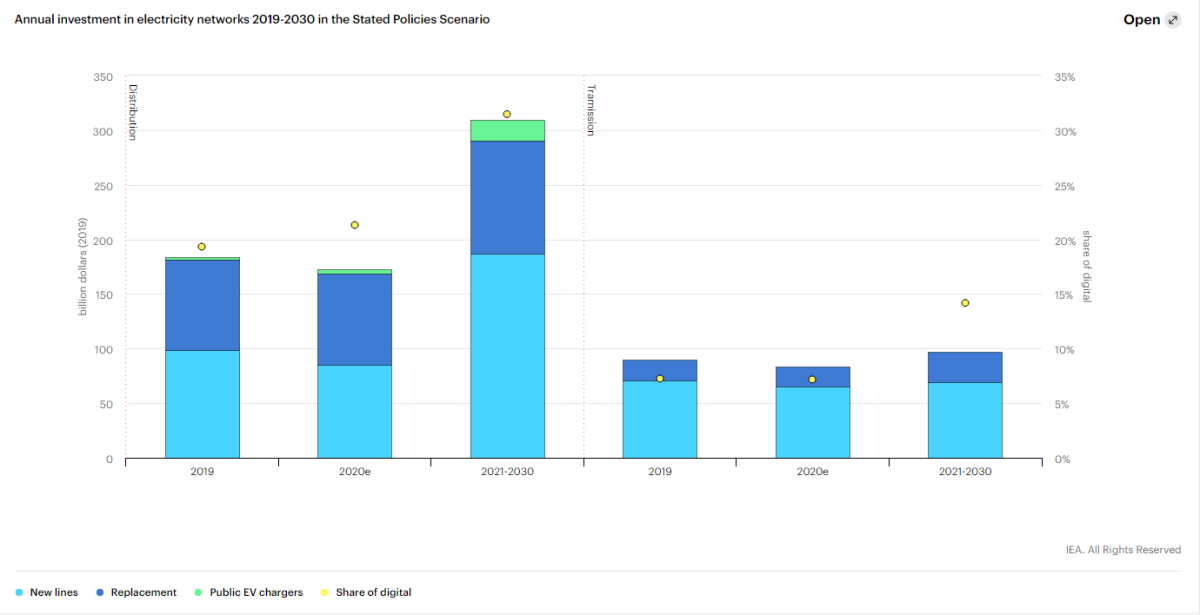Click yellow dot on Transmission 2019 bar
Viewport: 1200px width, 615px height.
tap(660, 379)
